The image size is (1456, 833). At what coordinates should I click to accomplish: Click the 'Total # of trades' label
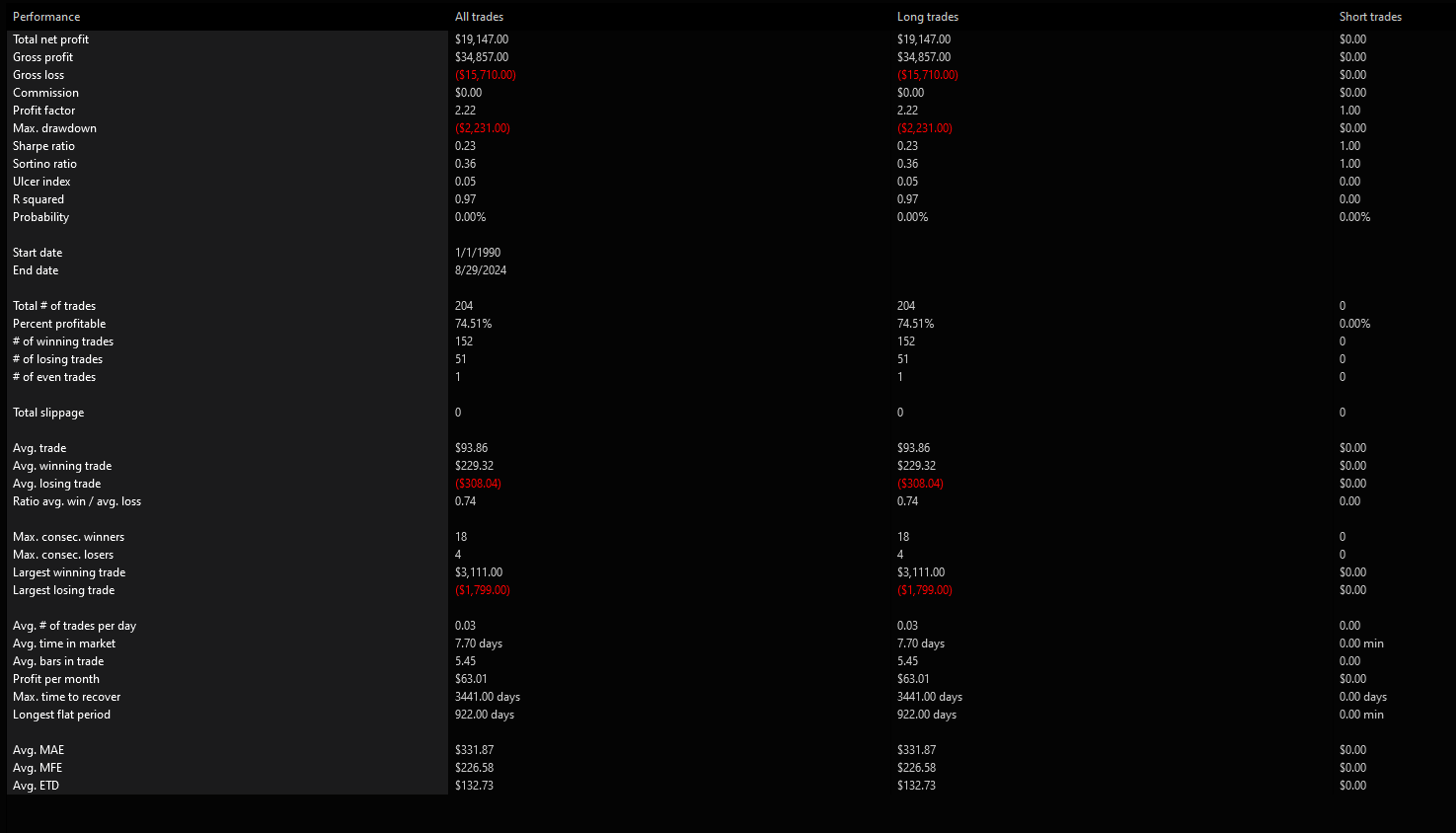54,306
